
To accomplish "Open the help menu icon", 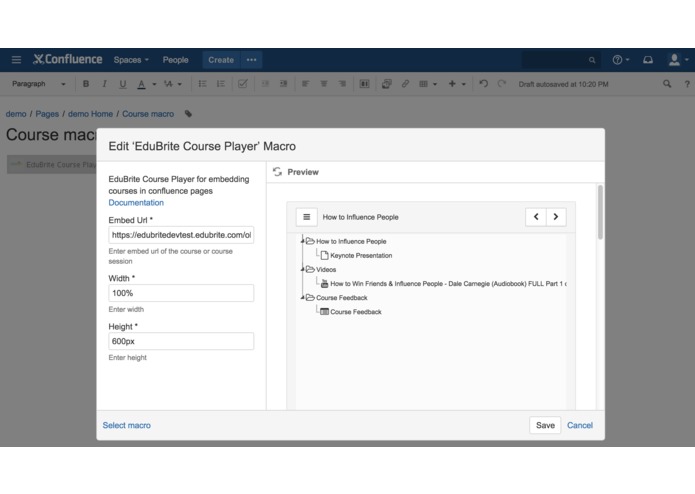I will click(620, 59).
